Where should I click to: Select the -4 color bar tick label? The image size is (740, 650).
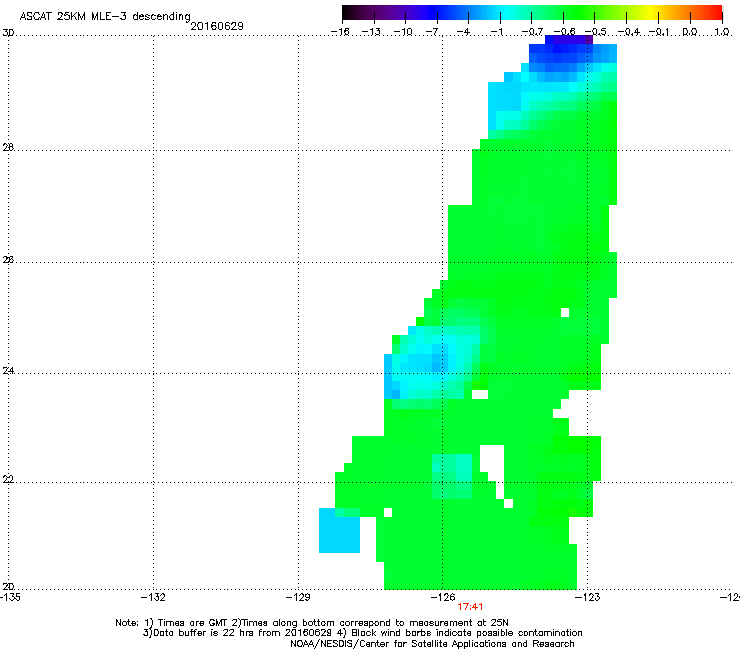click(464, 32)
